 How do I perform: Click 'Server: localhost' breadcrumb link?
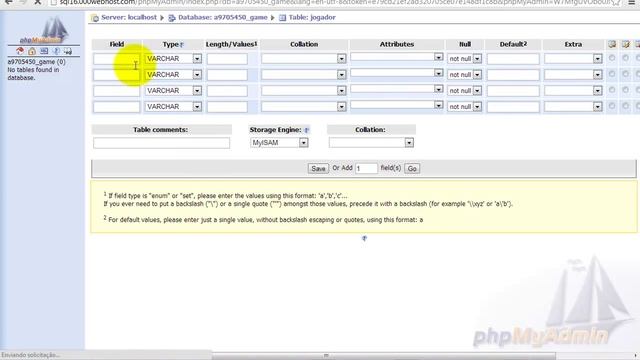(129, 18)
